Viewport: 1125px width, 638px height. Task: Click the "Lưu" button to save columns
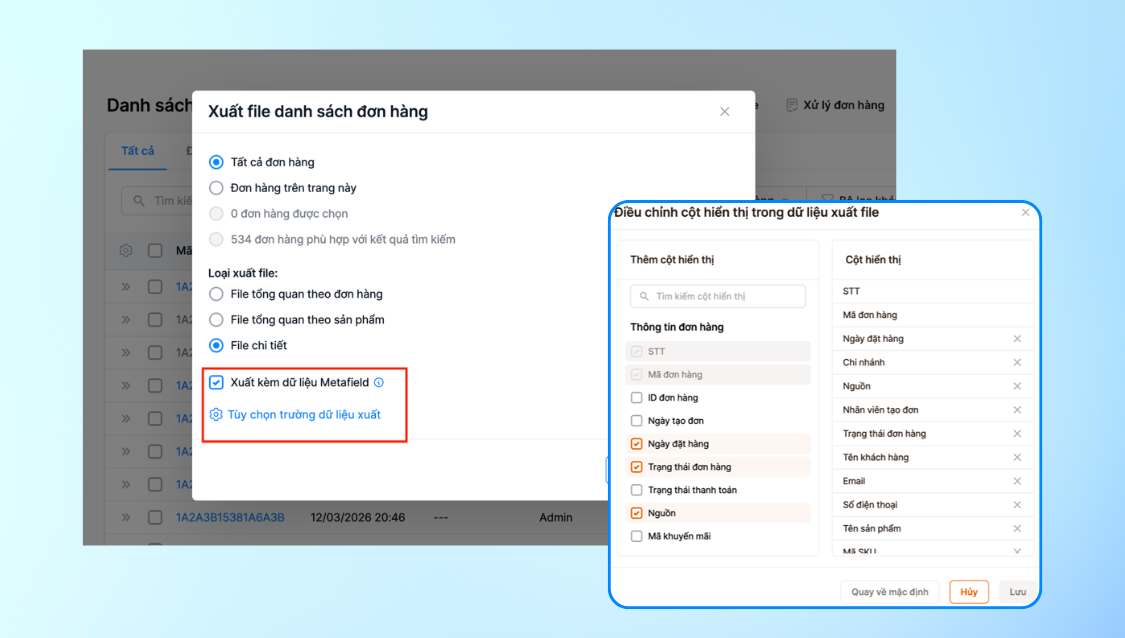[x=1017, y=591]
